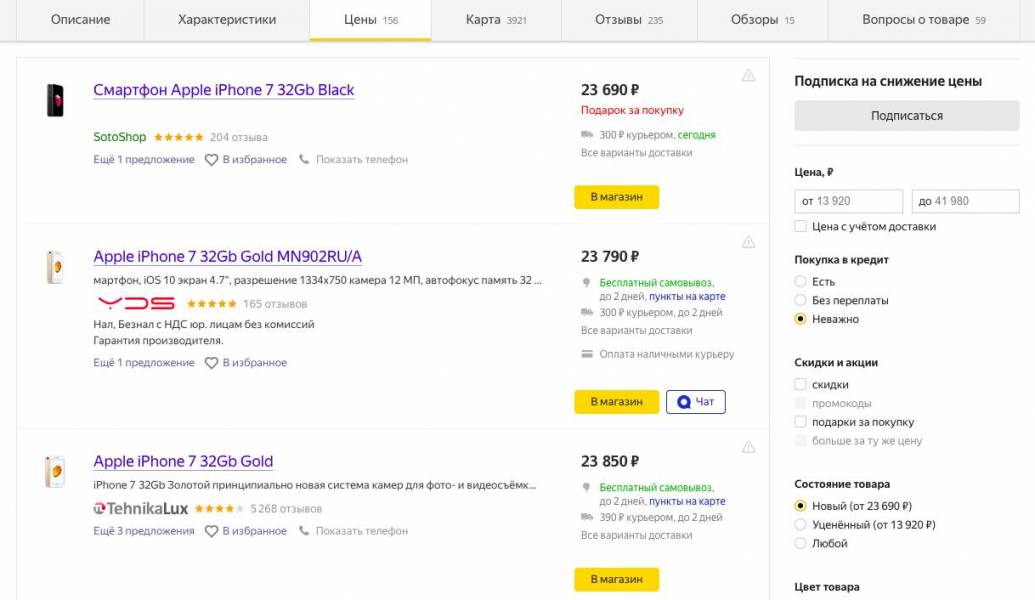Click pickup pin icon under 23 790 ₽
Viewport: 1035px width, 600px height.
(586, 283)
